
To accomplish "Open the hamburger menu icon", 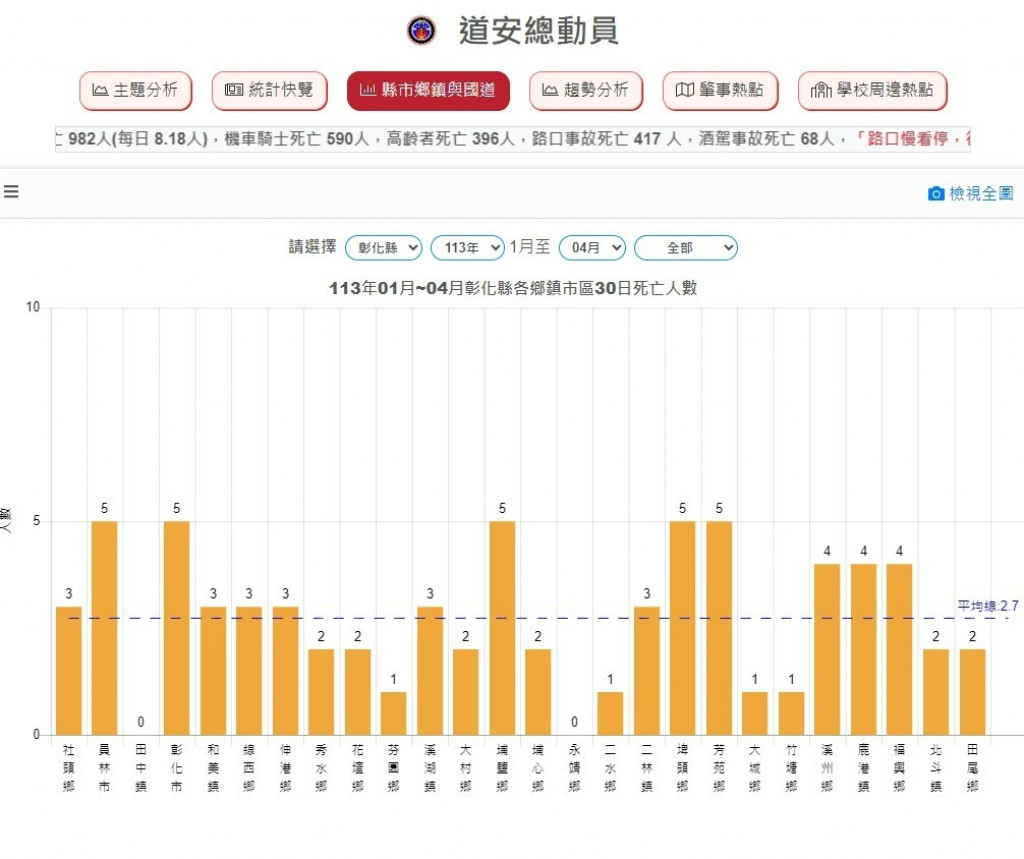I will tap(11, 192).
